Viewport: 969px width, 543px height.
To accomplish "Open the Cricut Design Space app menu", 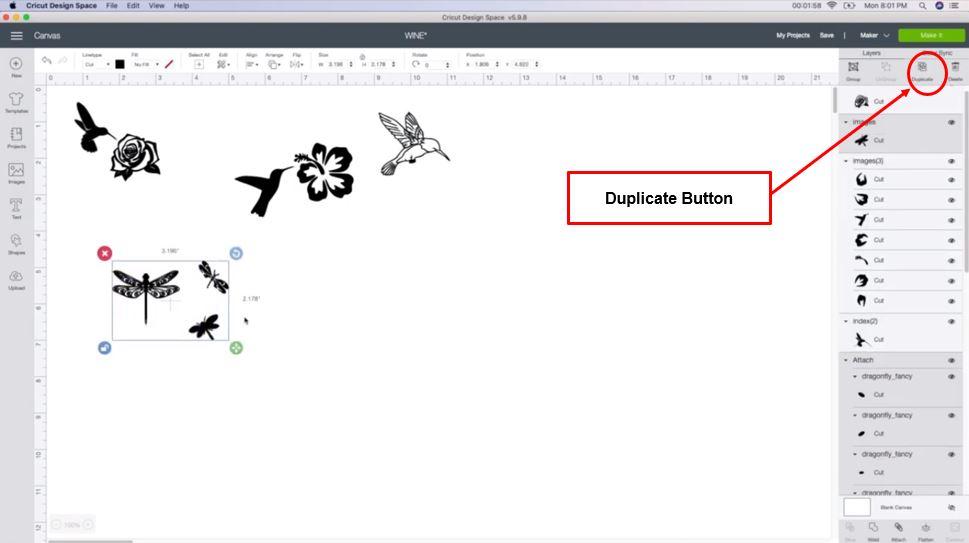I will click(x=61, y=6).
